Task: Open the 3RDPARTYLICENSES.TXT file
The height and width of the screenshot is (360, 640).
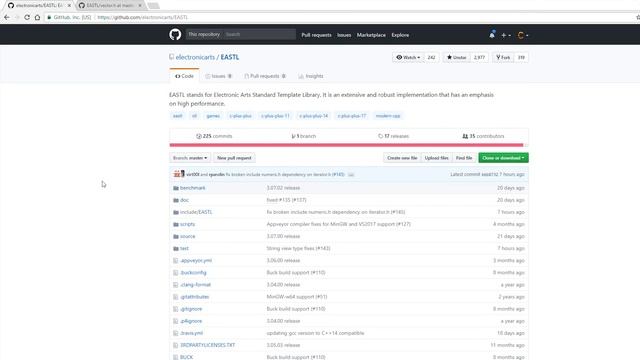Action: click(x=208, y=345)
